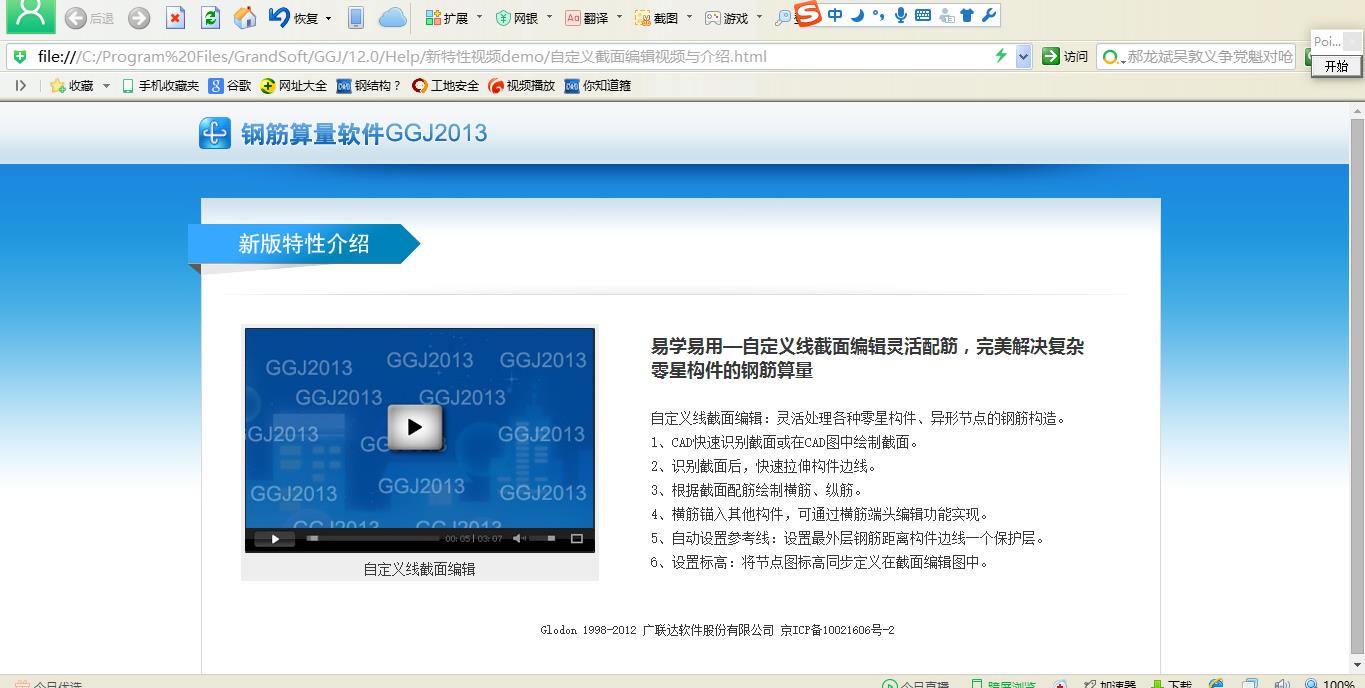Image resolution: width=1365 pixels, height=688 pixels.
Task: Play the video with the center play button
Action: point(415,427)
